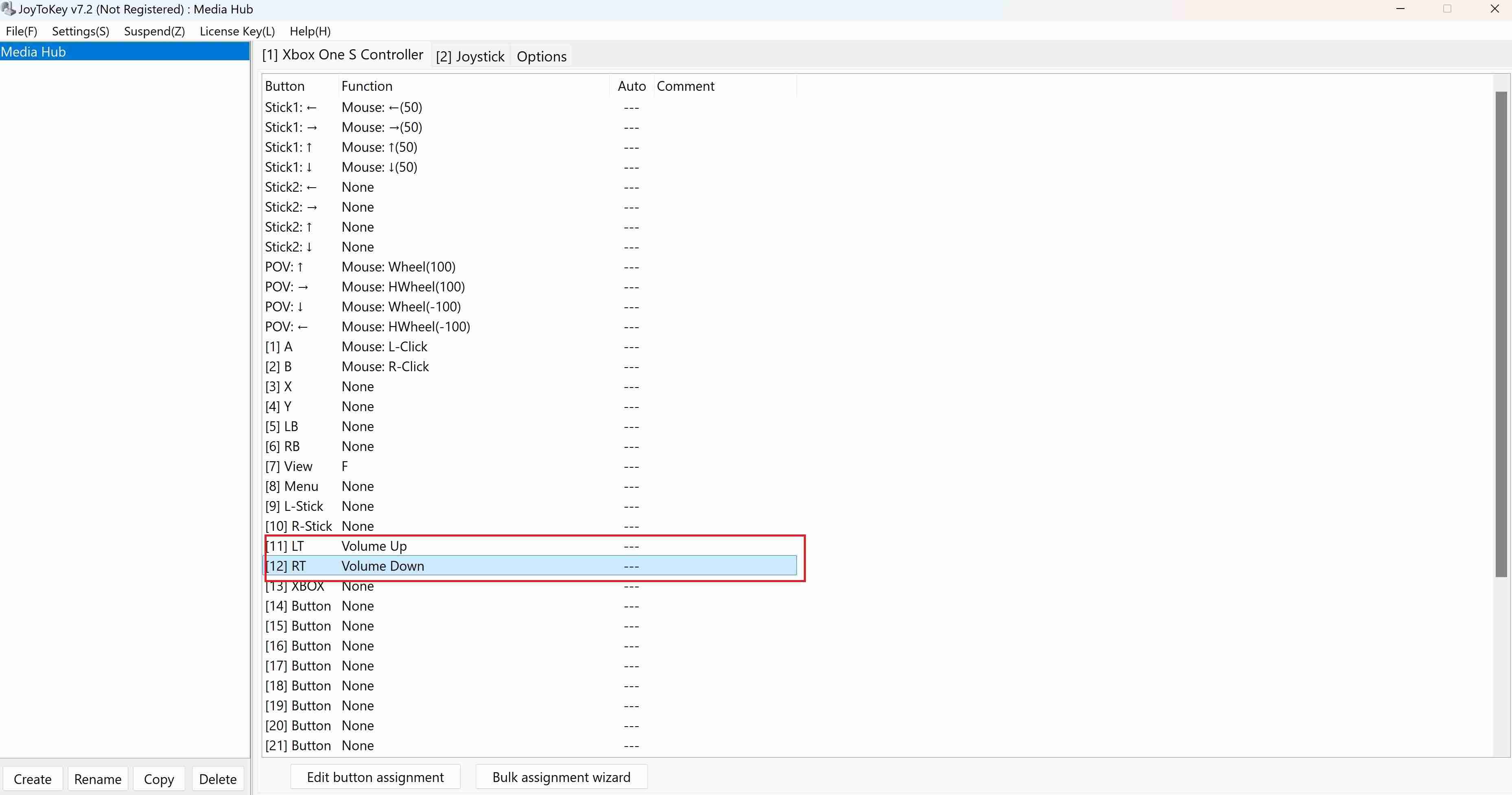
Task: Minimize the JoyToKey window
Action: click(x=1400, y=9)
